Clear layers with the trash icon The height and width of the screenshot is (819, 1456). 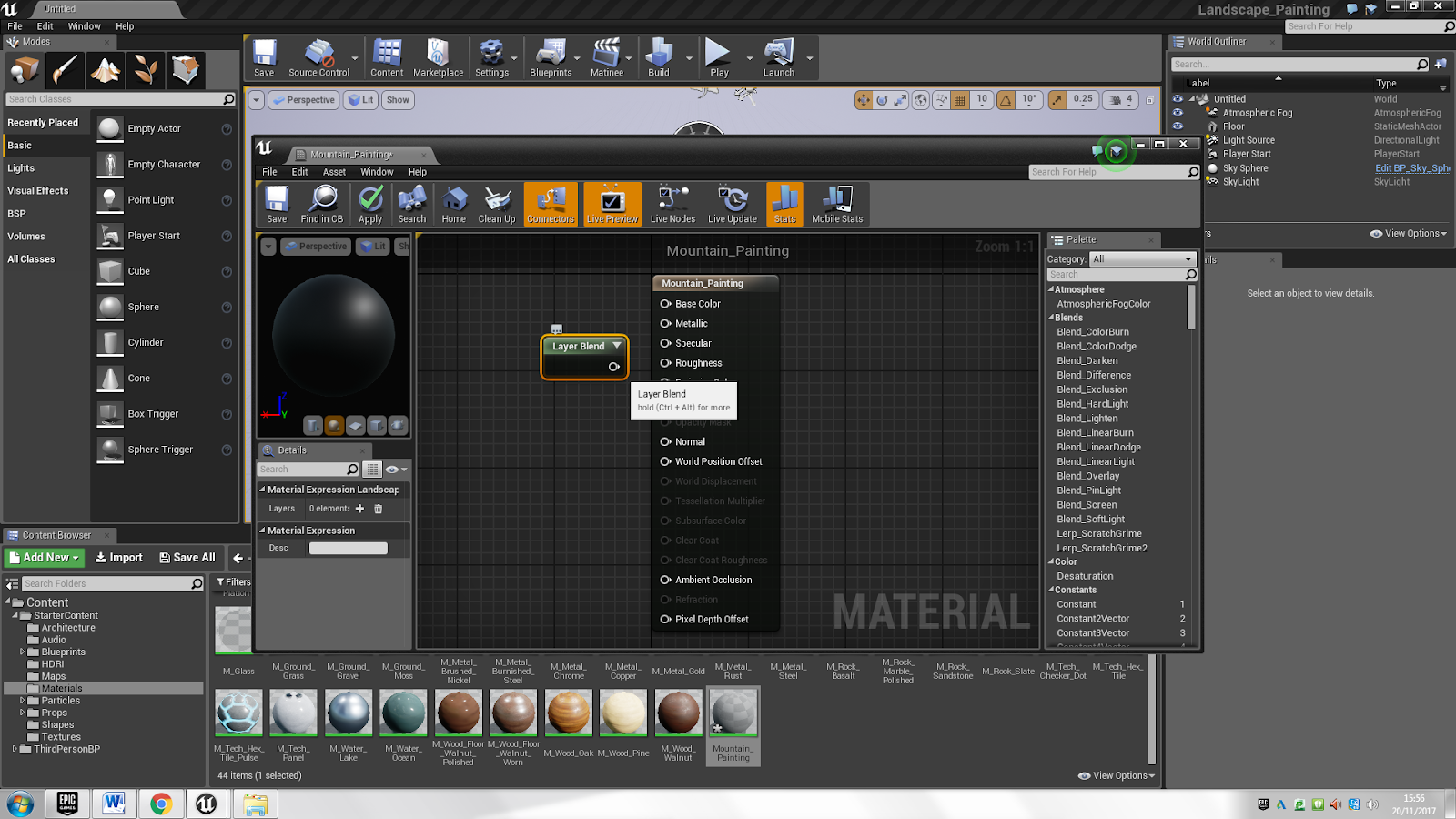tap(379, 509)
